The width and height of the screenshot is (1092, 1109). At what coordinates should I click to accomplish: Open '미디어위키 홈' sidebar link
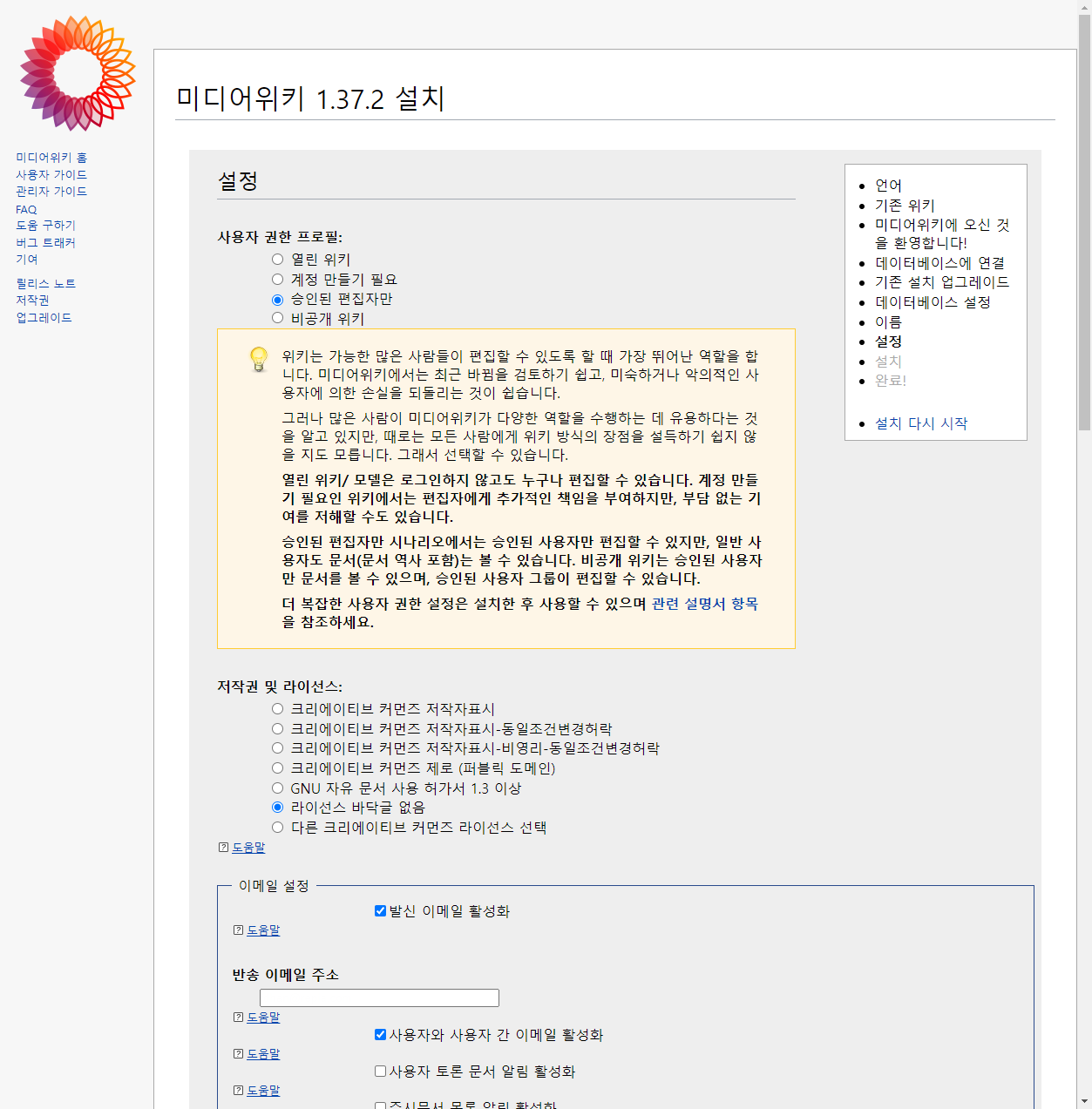(x=51, y=158)
